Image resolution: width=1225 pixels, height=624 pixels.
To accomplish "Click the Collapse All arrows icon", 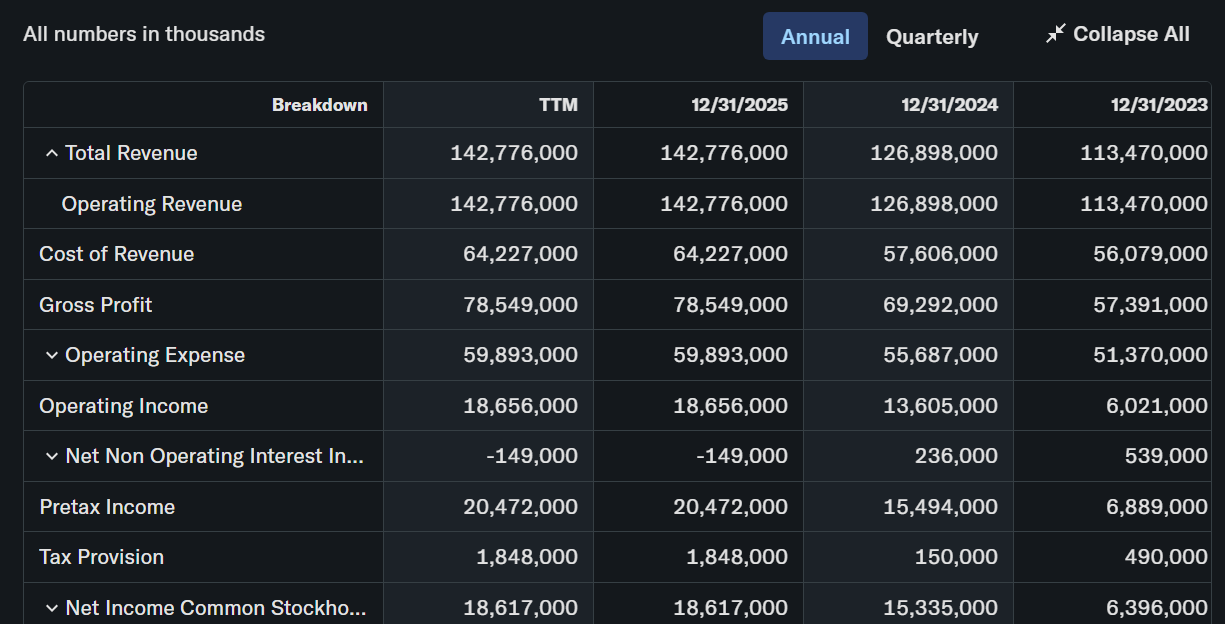I will pos(1055,34).
